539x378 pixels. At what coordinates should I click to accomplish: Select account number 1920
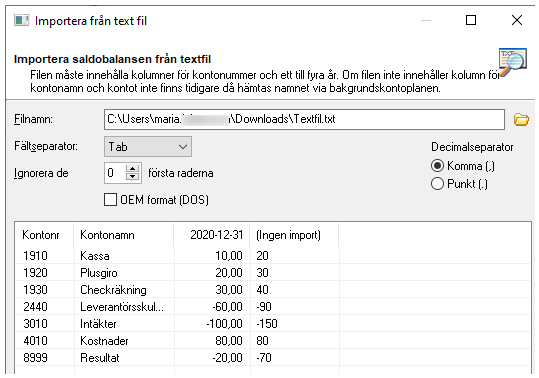[x=35, y=273]
